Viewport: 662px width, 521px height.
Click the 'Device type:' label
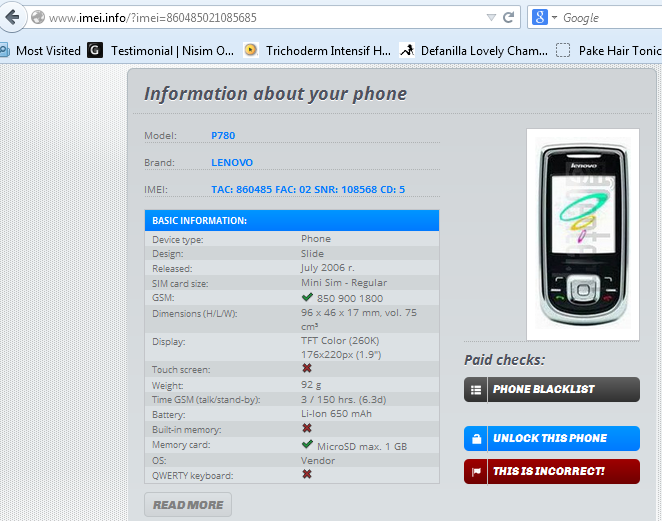(x=178, y=240)
